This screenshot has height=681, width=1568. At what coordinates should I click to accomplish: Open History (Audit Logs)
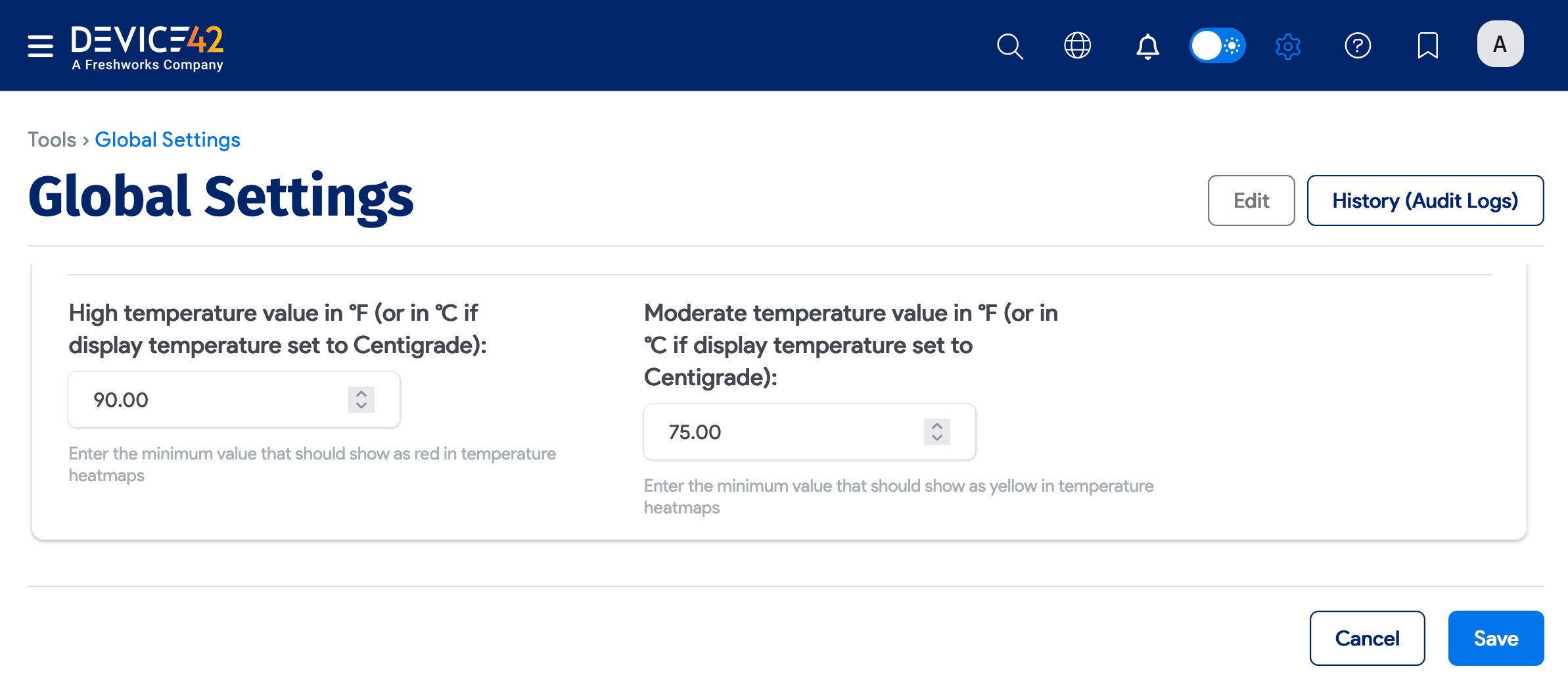coord(1425,200)
